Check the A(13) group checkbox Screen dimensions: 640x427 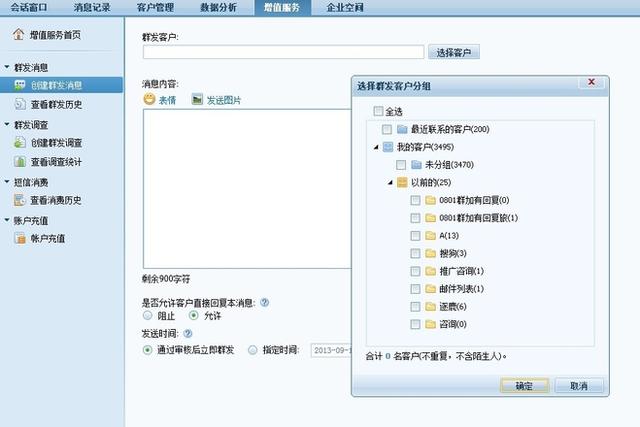coord(415,236)
